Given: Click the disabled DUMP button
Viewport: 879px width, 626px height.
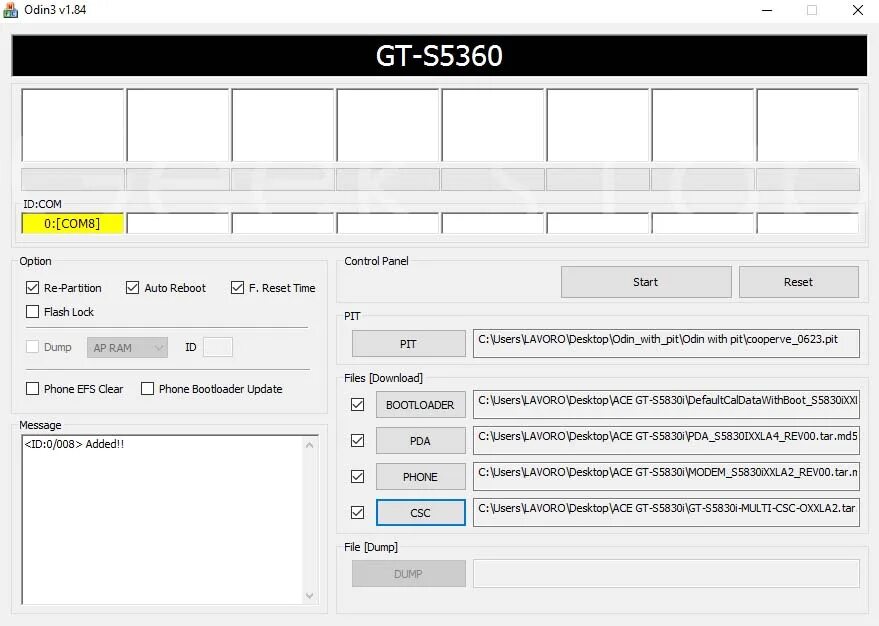Looking at the screenshot, I should [409, 573].
